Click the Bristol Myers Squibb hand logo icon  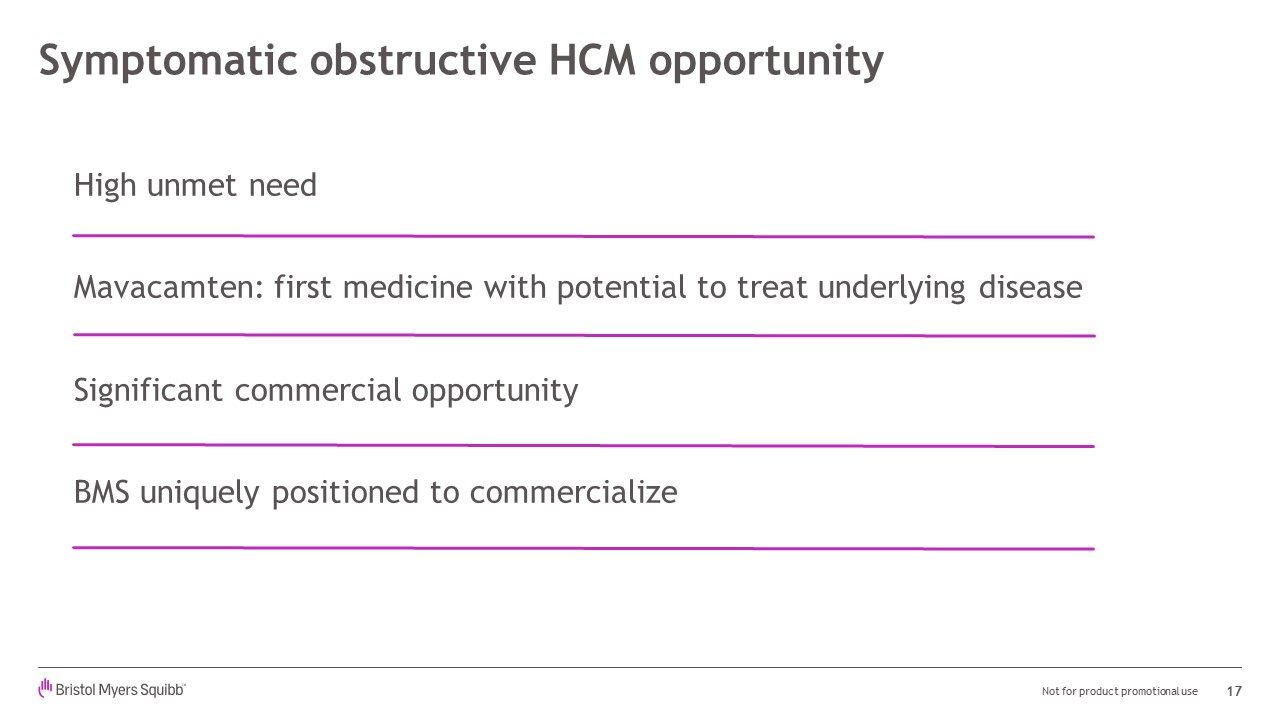pyautogui.click(x=45, y=688)
